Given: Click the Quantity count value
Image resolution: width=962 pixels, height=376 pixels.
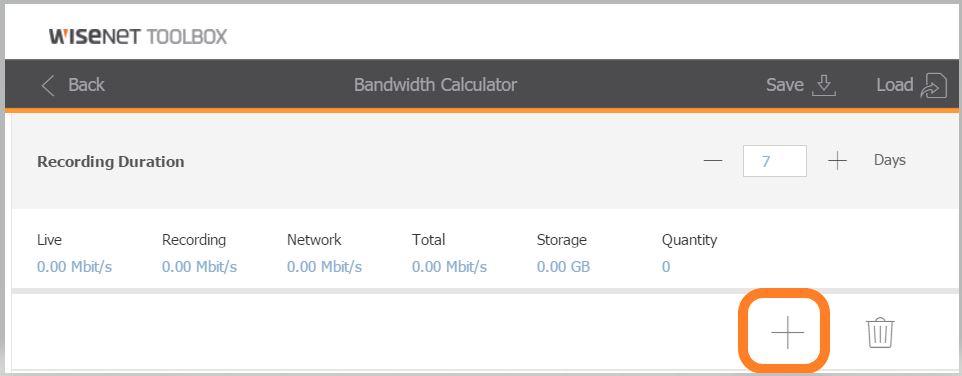Looking at the screenshot, I should [x=666, y=267].
